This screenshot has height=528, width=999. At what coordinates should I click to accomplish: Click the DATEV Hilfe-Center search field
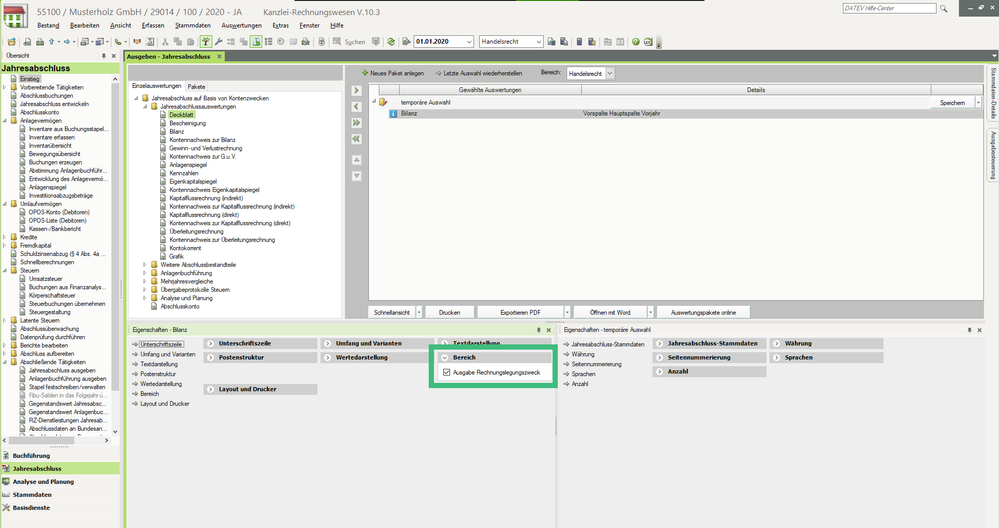coord(889,8)
